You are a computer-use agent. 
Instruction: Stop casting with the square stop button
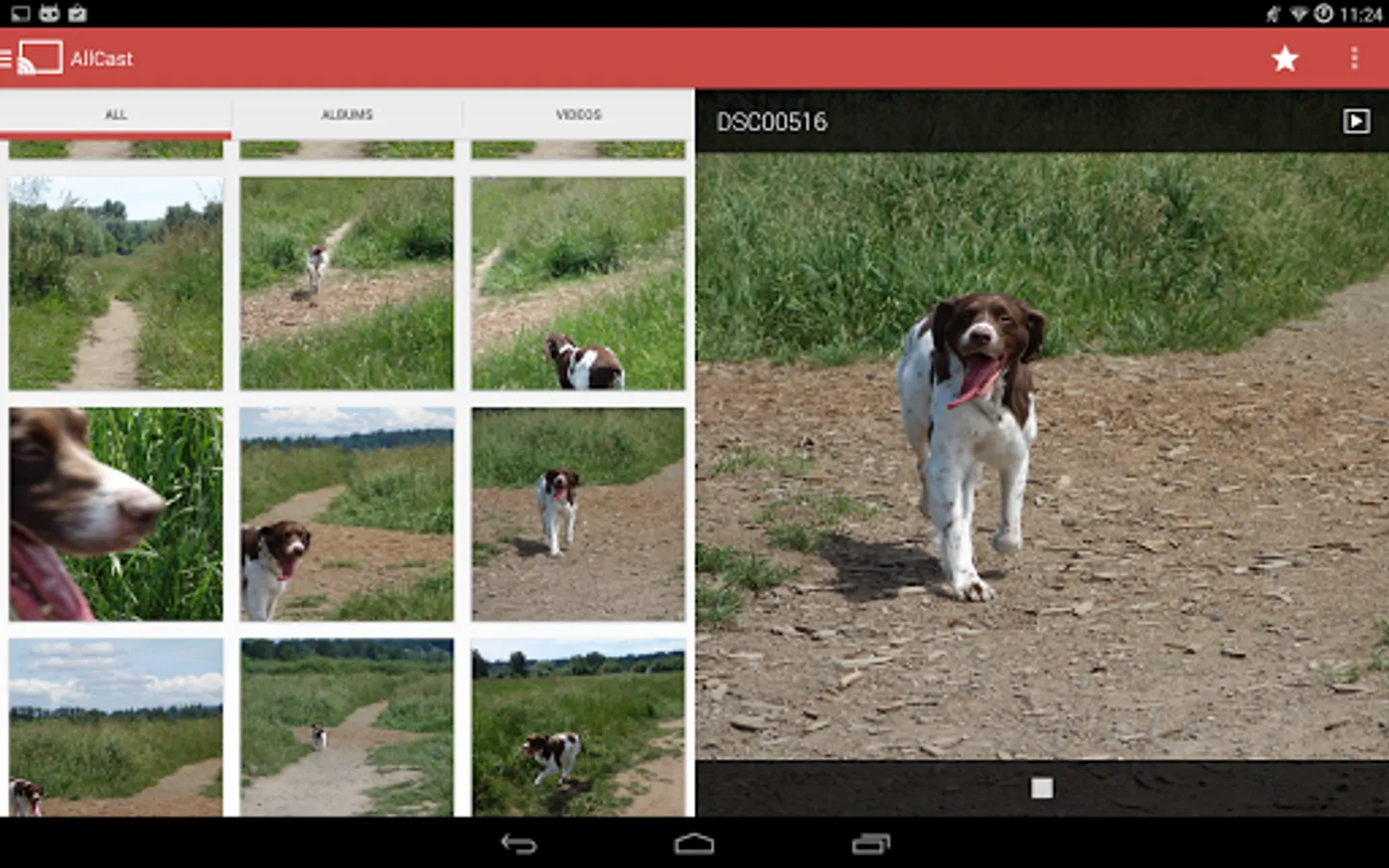tap(1042, 788)
